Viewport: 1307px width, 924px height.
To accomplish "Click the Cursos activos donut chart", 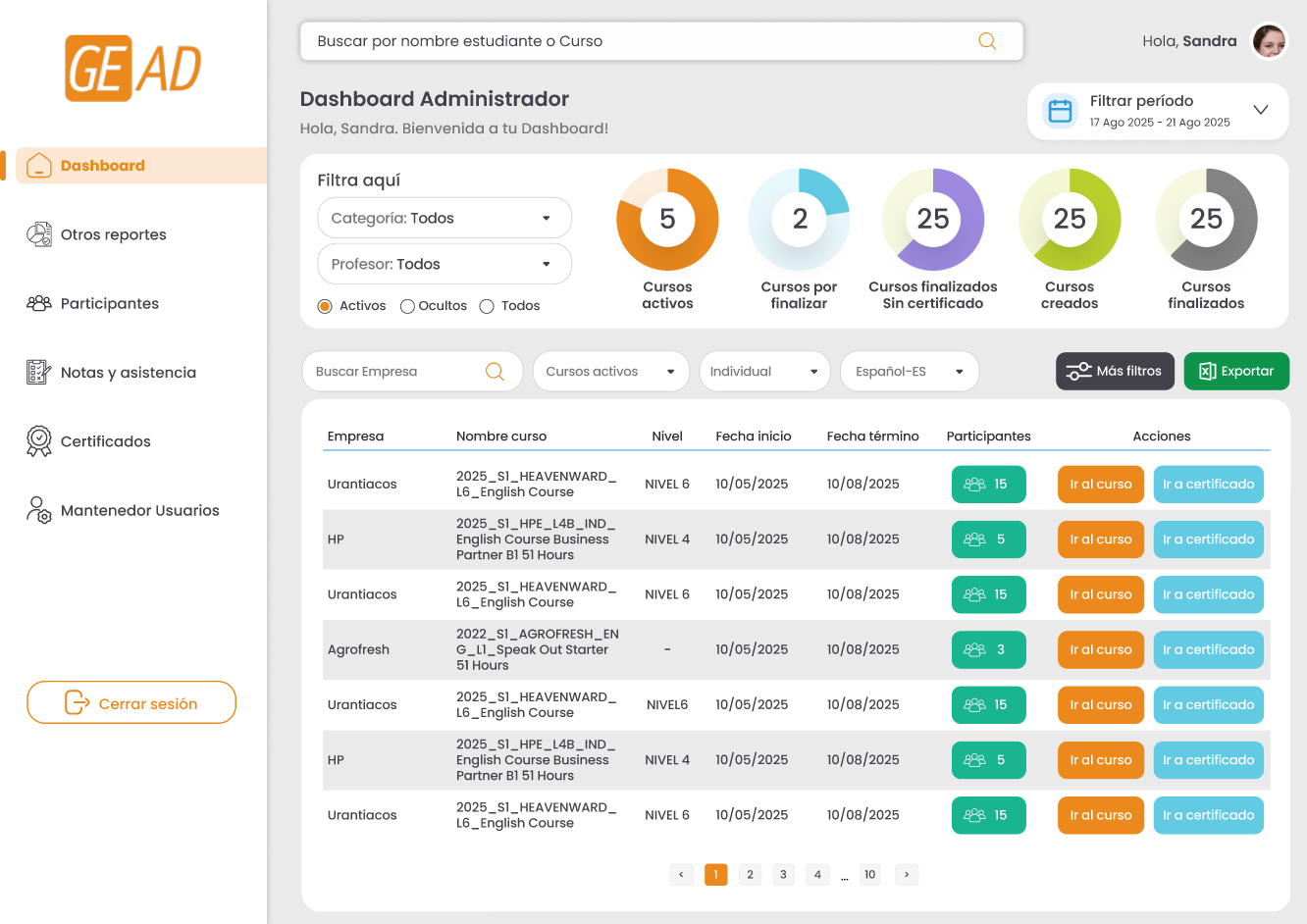I will [x=667, y=220].
